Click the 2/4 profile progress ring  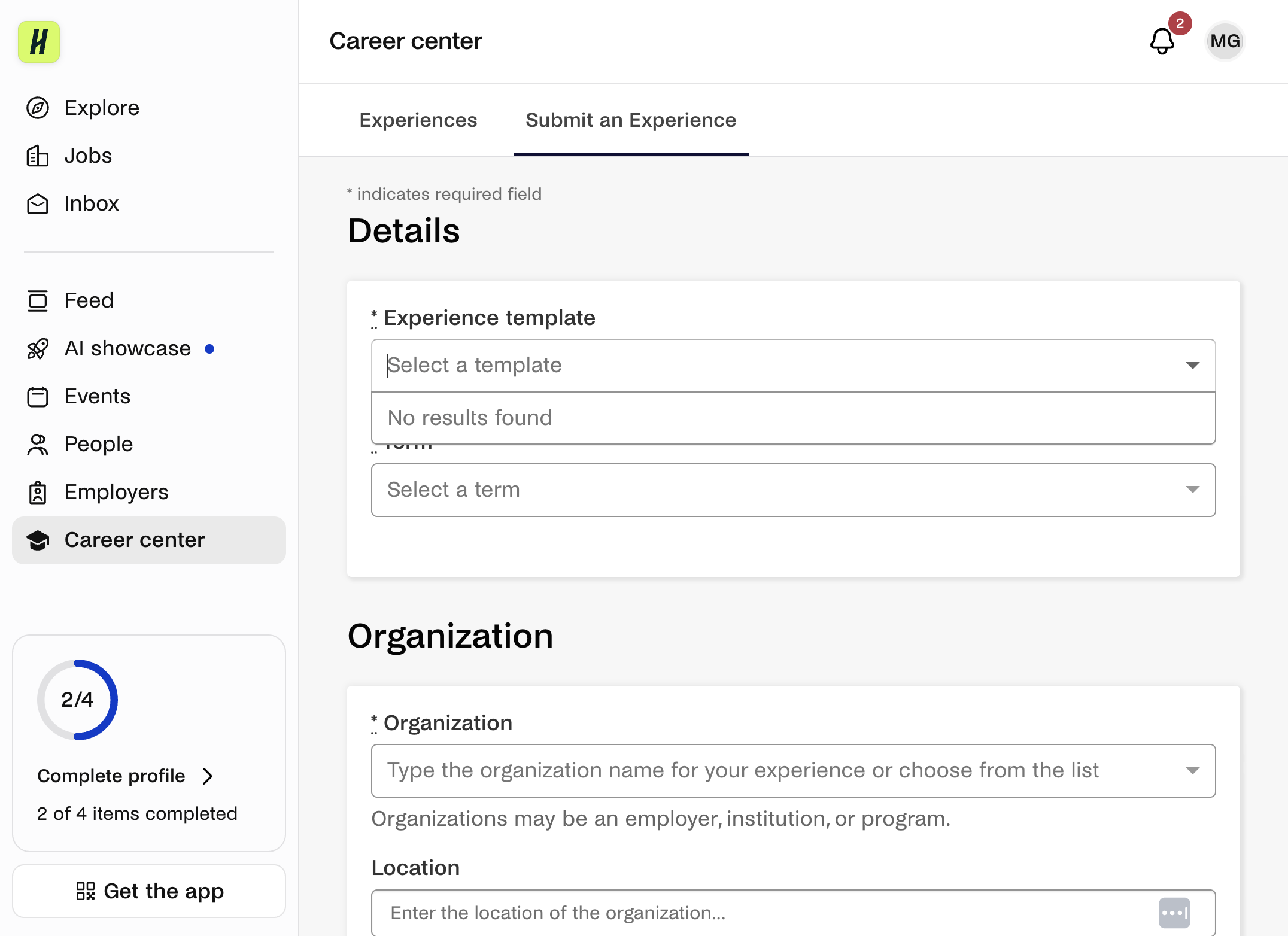click(x=77, y=700)
